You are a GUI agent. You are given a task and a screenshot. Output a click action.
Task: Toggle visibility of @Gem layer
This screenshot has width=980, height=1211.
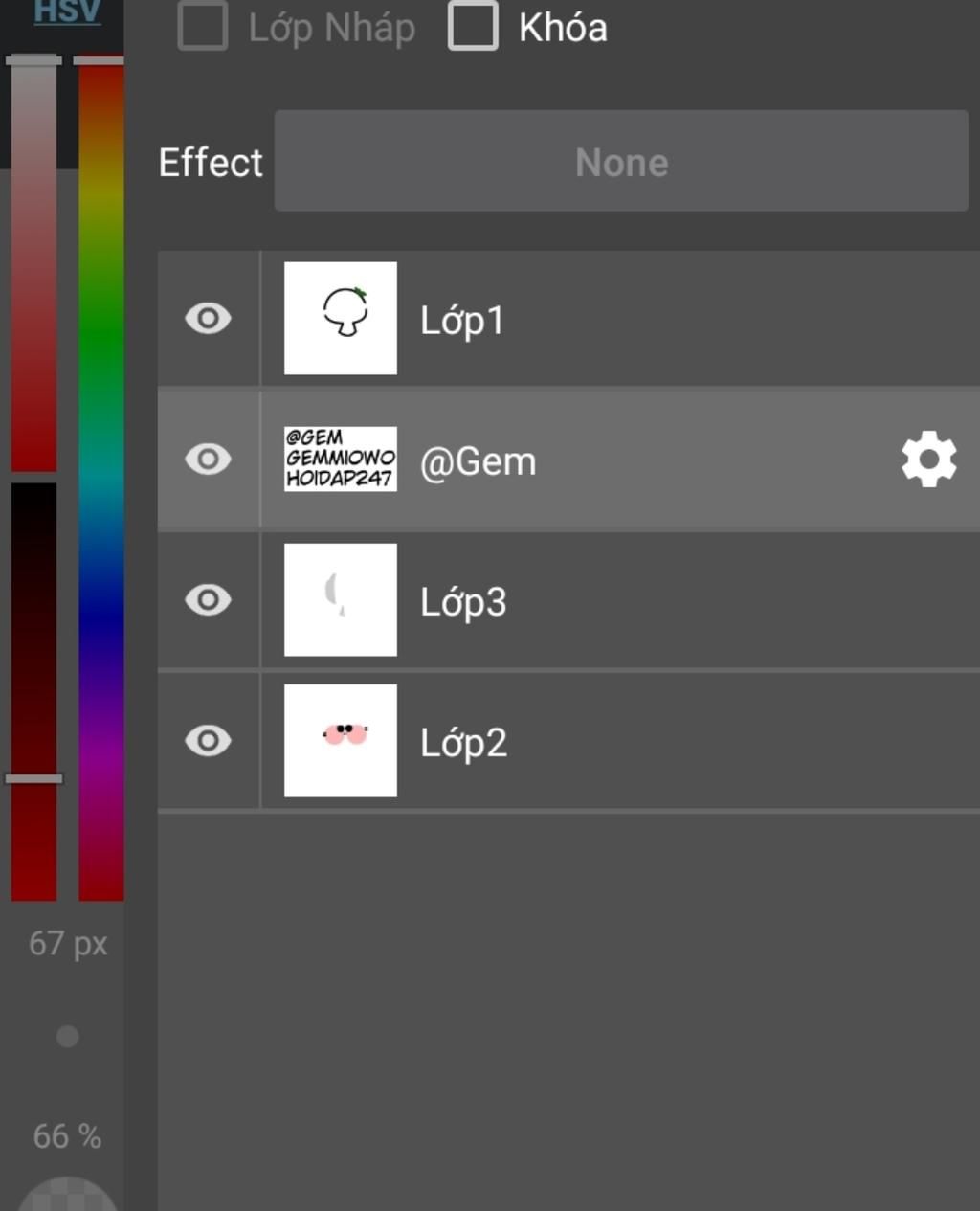208,460
